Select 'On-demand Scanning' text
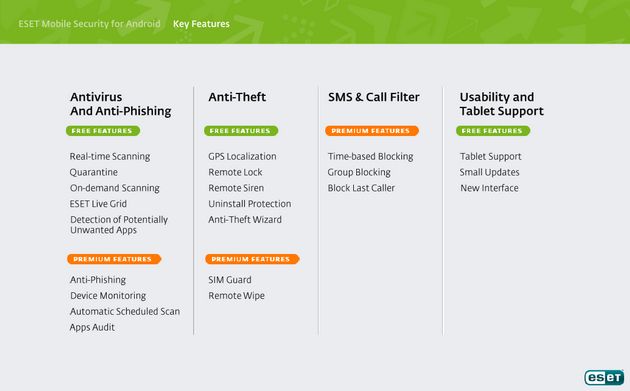 [x=115, y=188]
